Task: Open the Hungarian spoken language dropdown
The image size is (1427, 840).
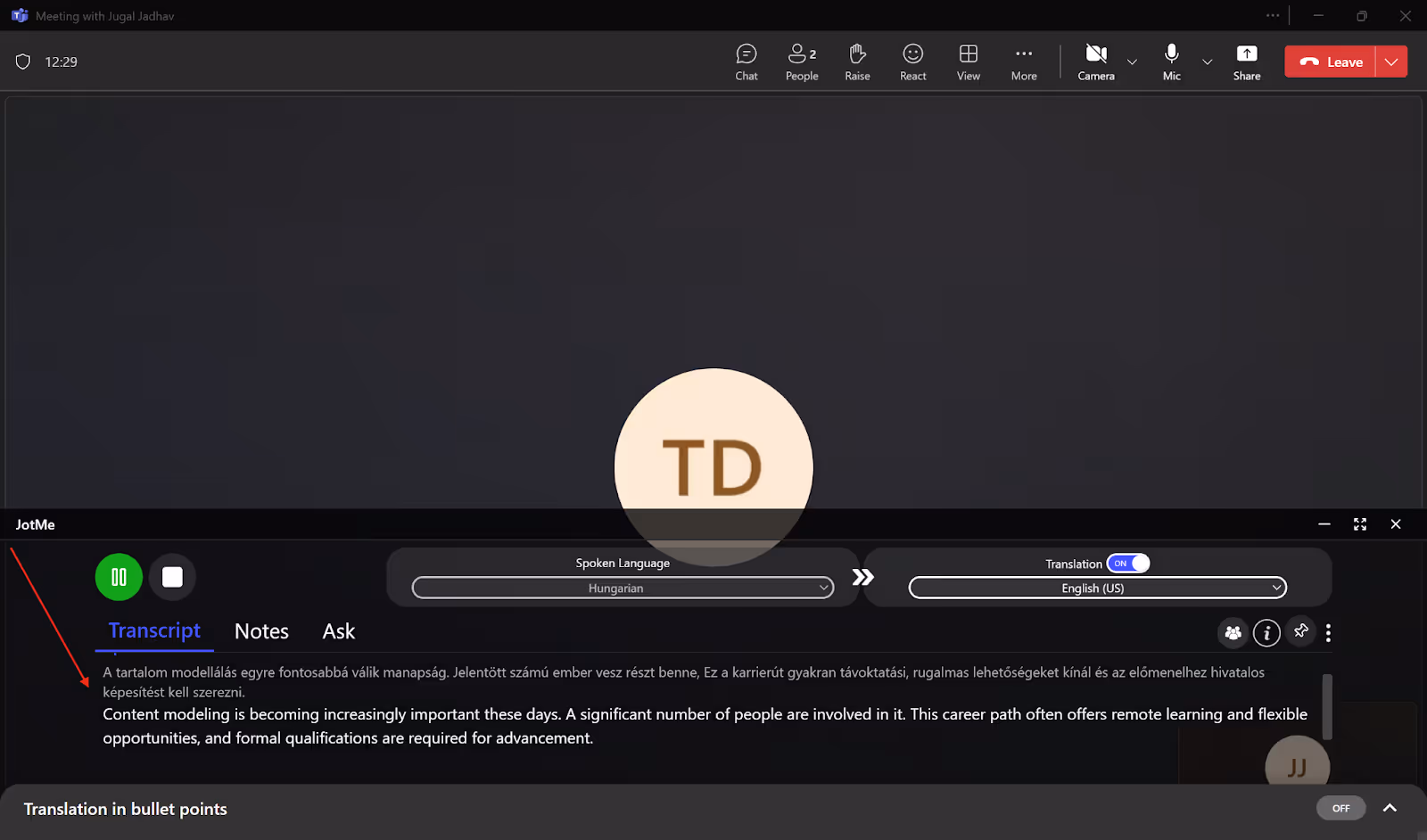Action: 623,588
